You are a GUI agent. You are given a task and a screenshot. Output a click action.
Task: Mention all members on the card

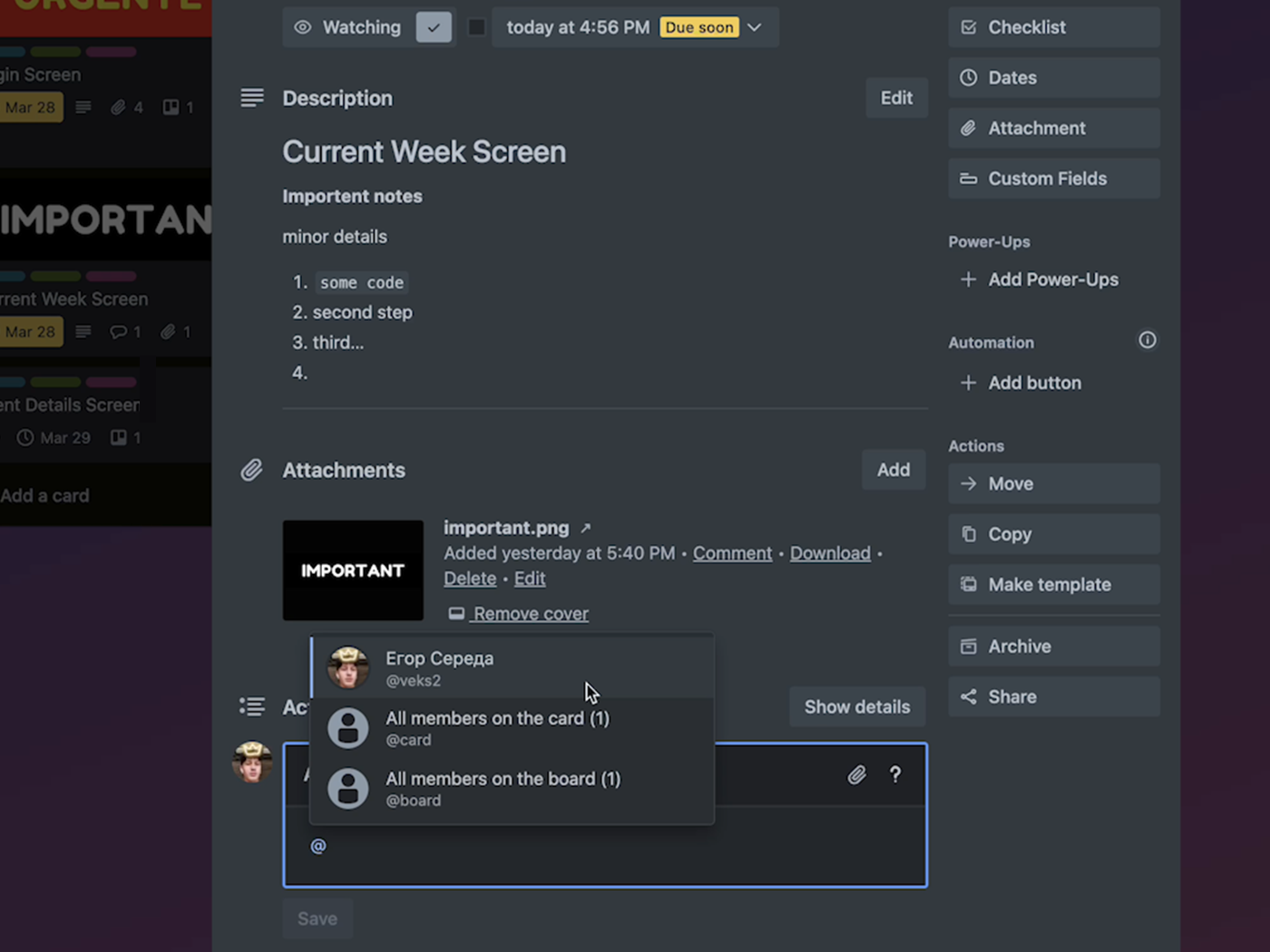[513, 728]
